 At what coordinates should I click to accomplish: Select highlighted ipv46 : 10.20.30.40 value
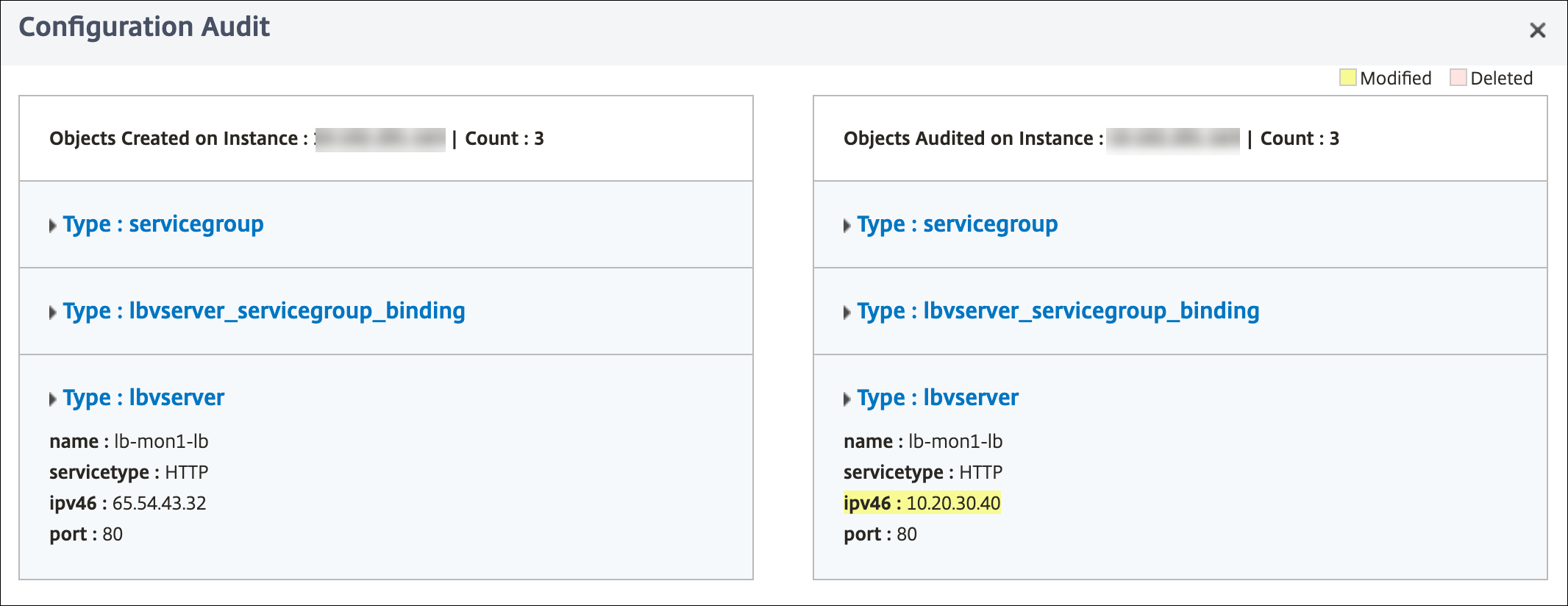[922, 503]
